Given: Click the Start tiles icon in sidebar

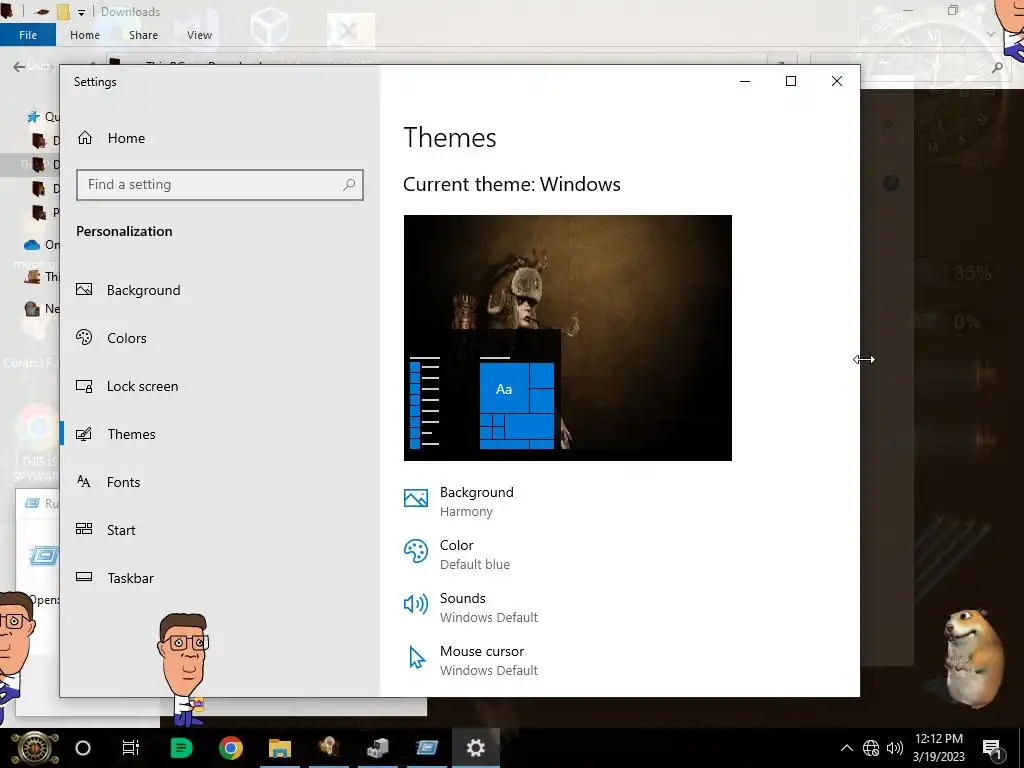Looking at the screenshot, I should (x=84, y=529).
